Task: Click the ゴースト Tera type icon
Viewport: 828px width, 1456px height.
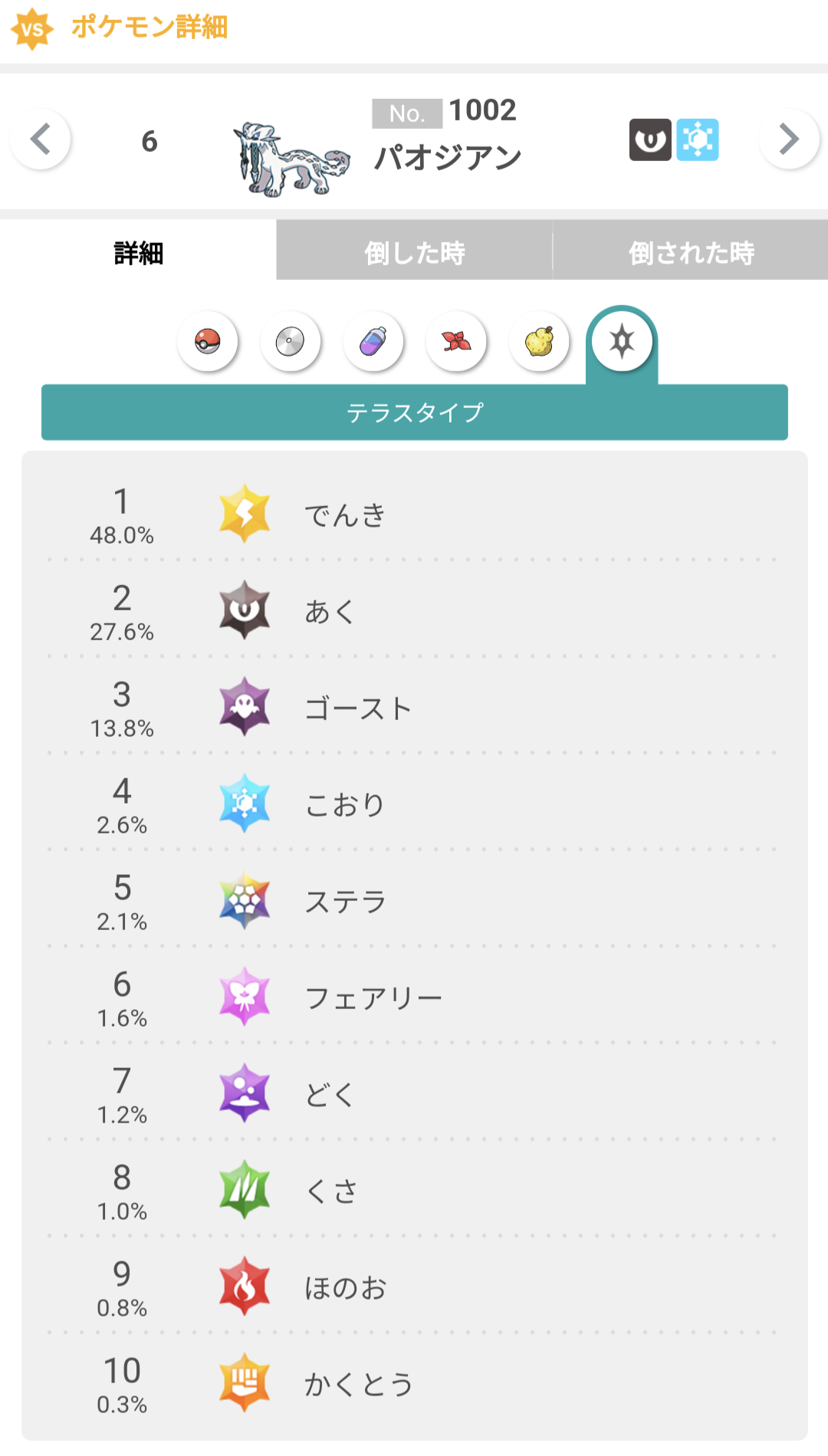Action: [x=245, y=707]
